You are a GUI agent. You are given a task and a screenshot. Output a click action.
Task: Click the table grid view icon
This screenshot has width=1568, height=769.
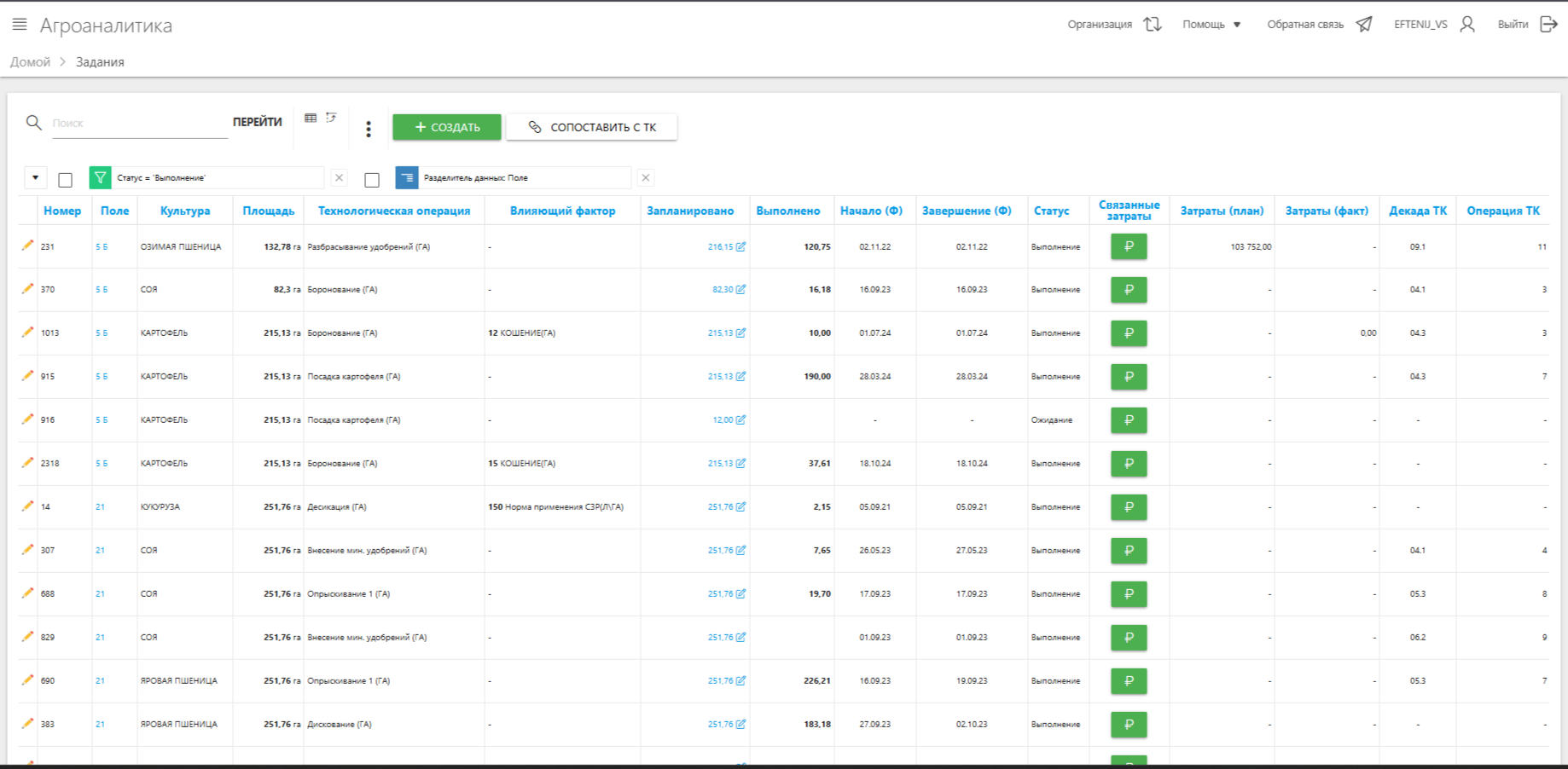click(x=311, y=119)
